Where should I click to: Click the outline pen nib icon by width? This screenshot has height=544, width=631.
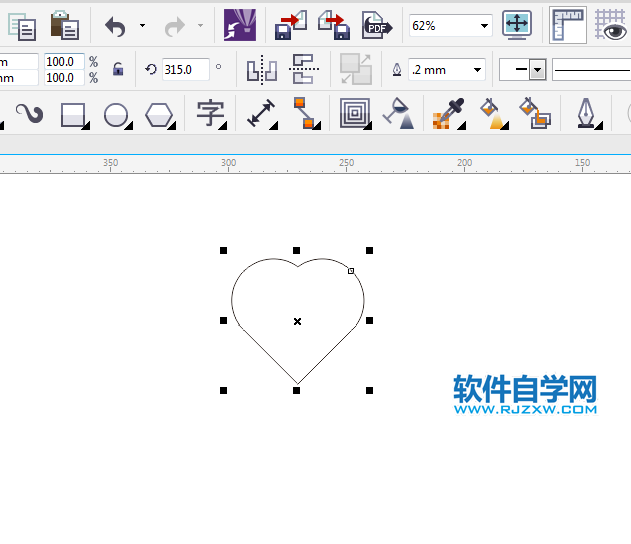point(397,70)
